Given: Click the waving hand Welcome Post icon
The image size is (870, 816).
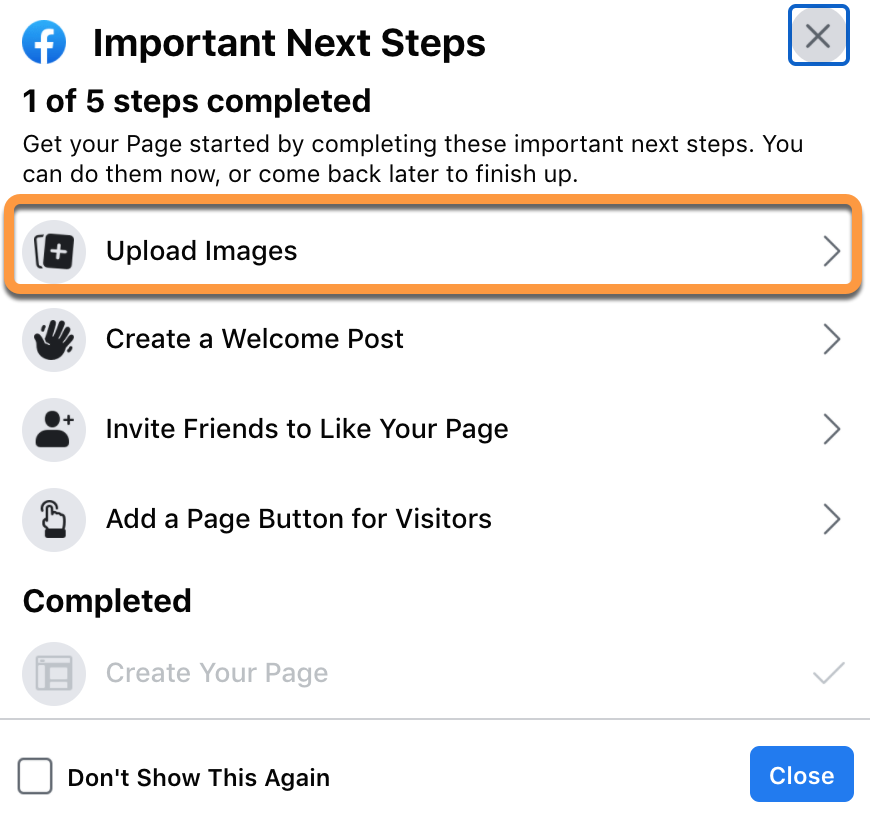Looking at the screenshot, I should tap(54, 340).
